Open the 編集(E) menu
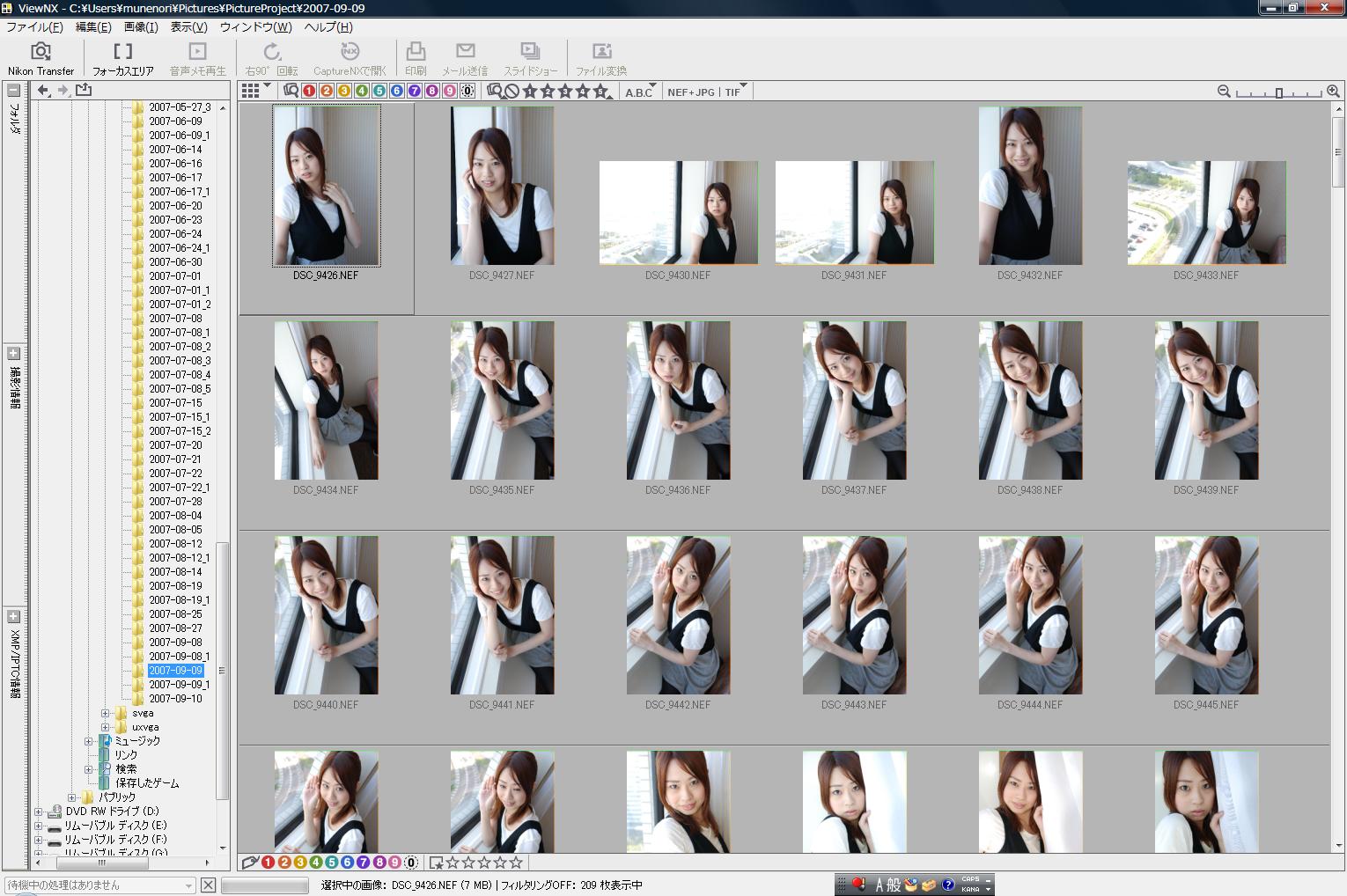Image resolution: width=1347 pixels, height=896 pixels. (x=93, y=27)
